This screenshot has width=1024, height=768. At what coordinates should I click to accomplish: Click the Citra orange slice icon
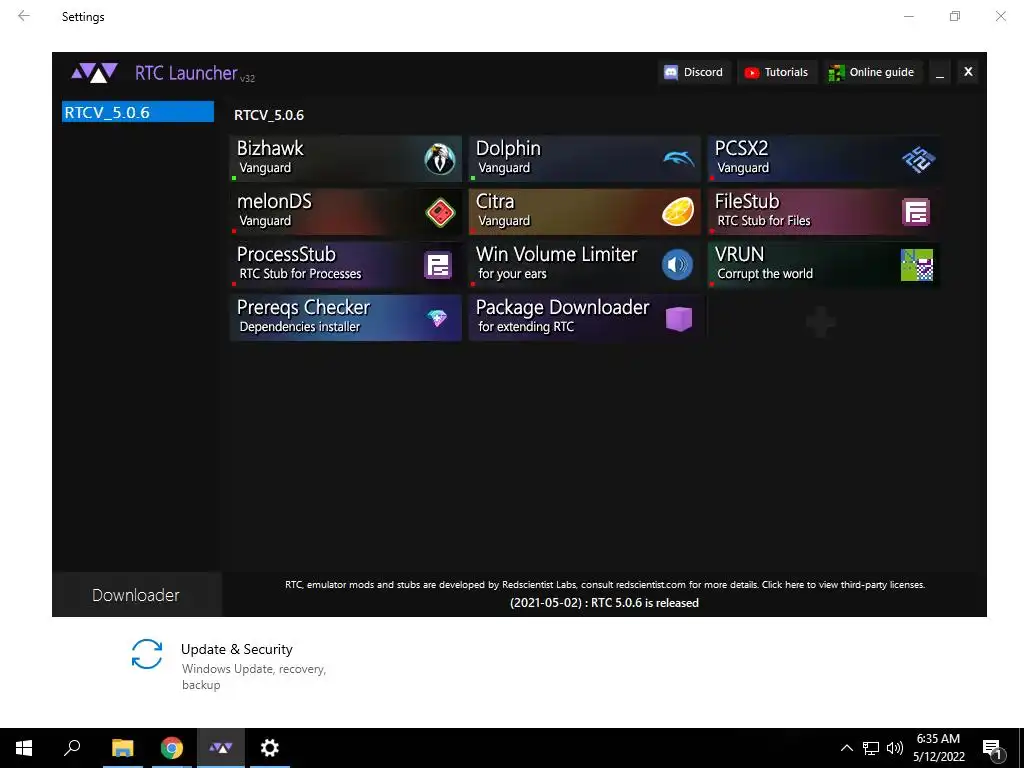[678, 212]
